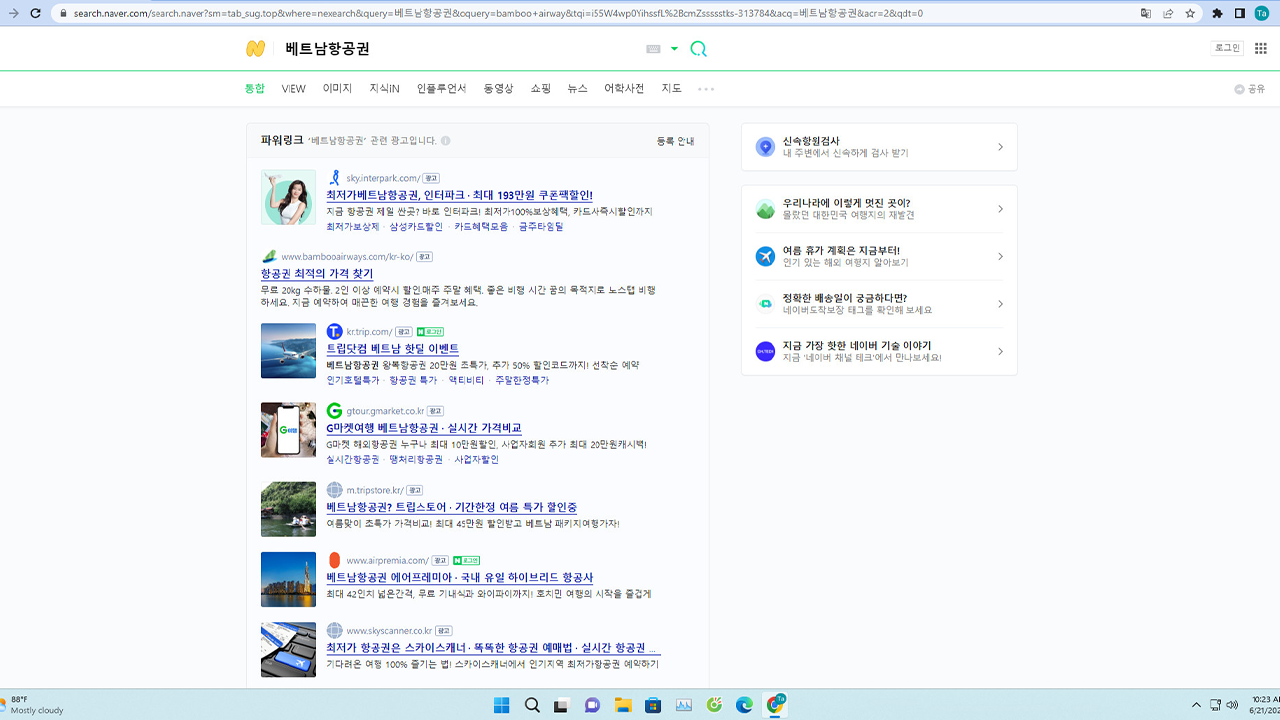
Task: Bookmark this page with the star icon
Action: [x=1190, y=14]
